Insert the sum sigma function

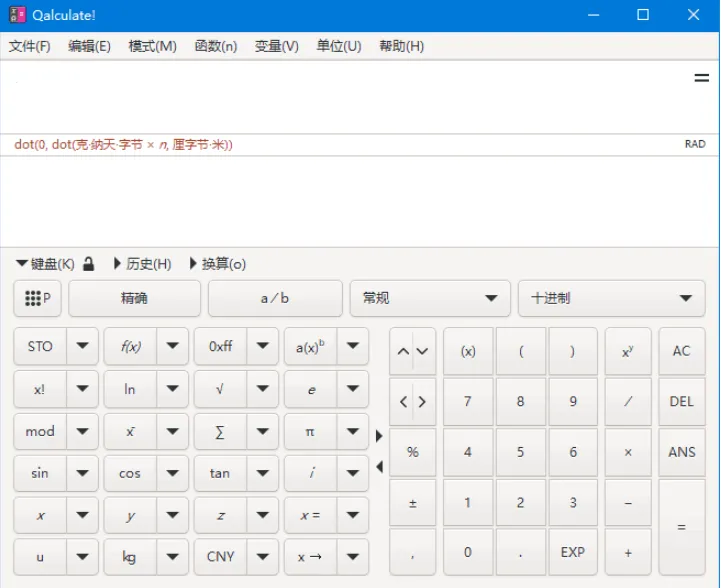pos(220,432)
